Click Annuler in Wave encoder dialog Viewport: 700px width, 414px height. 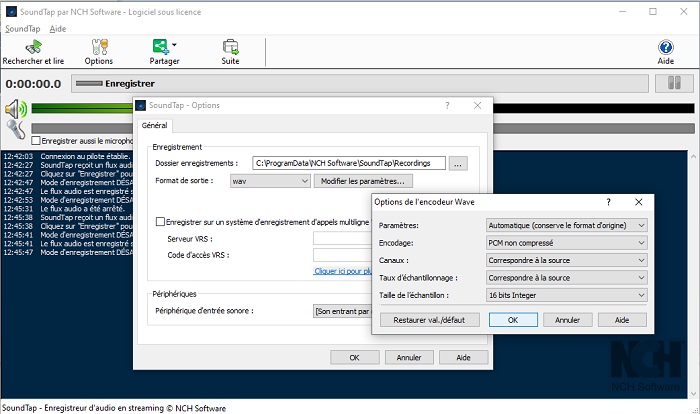567,320
